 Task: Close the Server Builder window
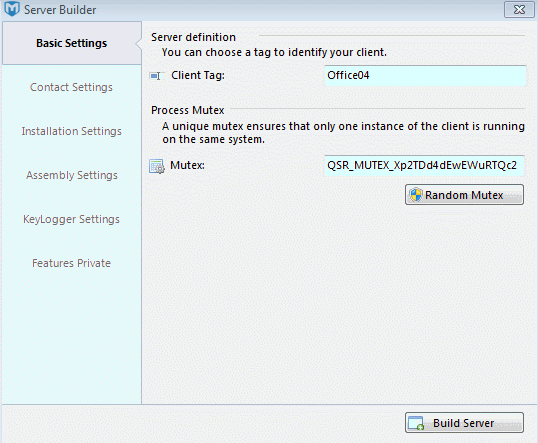click(519, 9)
